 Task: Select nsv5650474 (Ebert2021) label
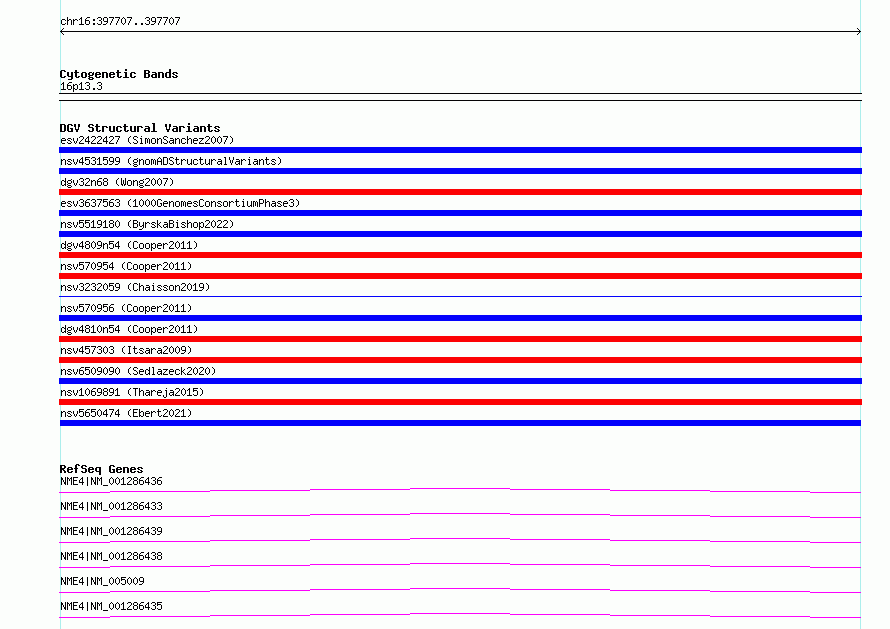pyautogui.click(x=126, y=413)
